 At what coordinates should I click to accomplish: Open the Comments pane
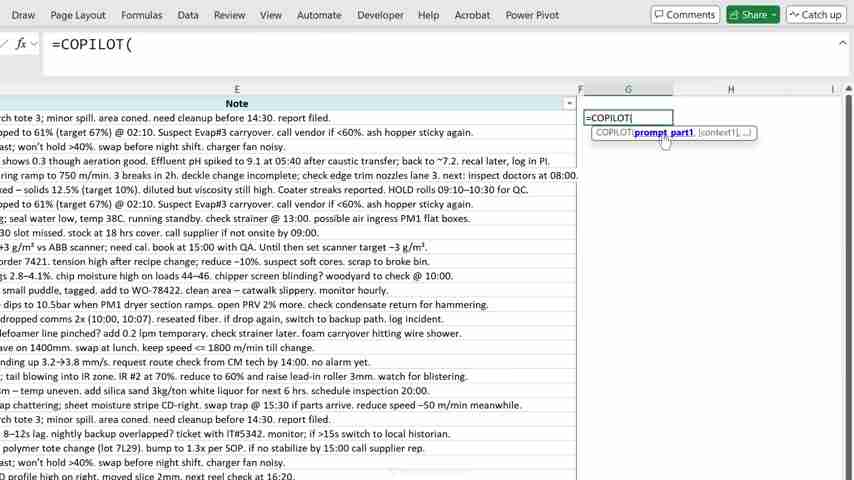(685, 15)
